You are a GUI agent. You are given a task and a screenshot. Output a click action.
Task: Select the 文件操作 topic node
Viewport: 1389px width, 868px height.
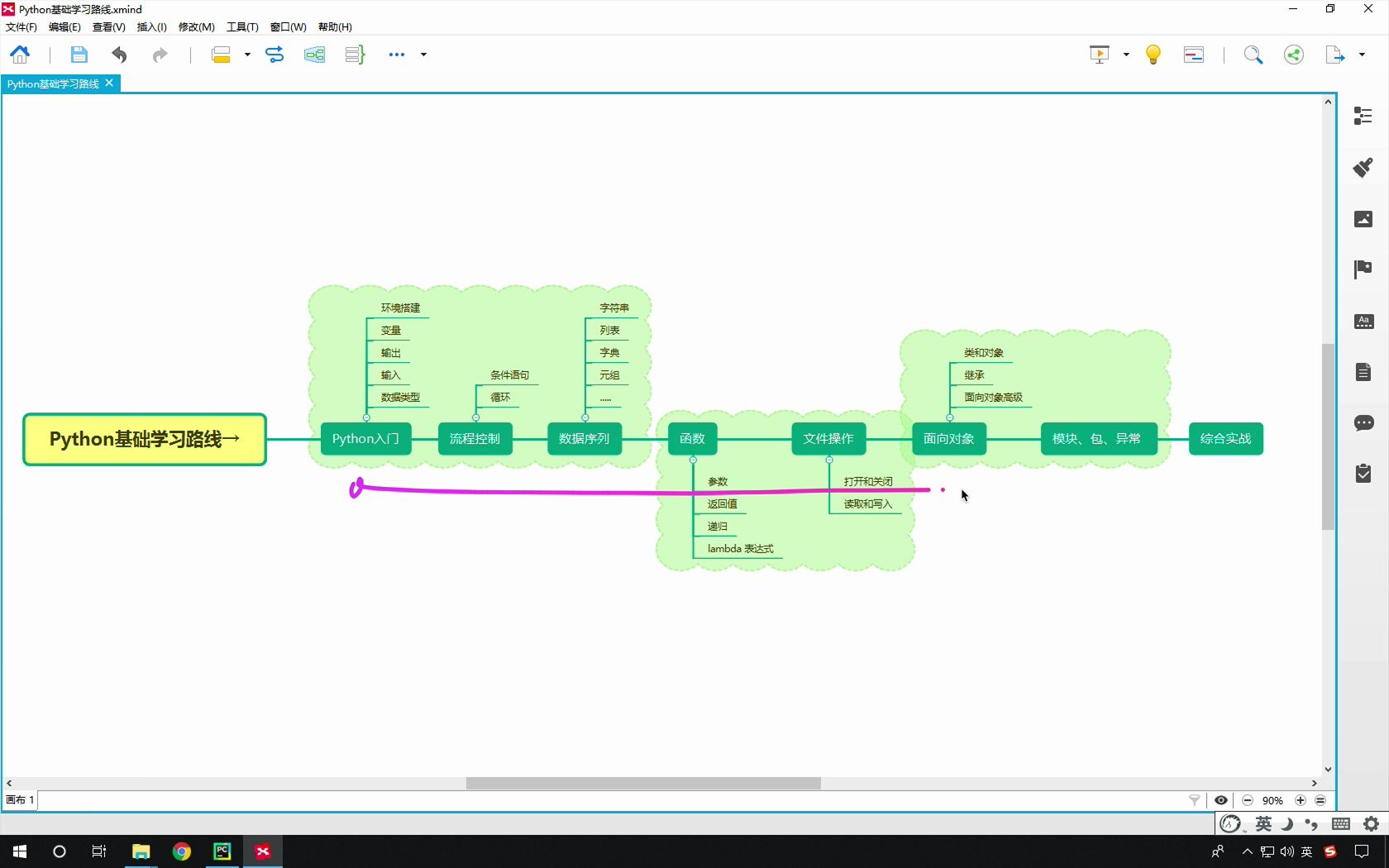[828, 439]
